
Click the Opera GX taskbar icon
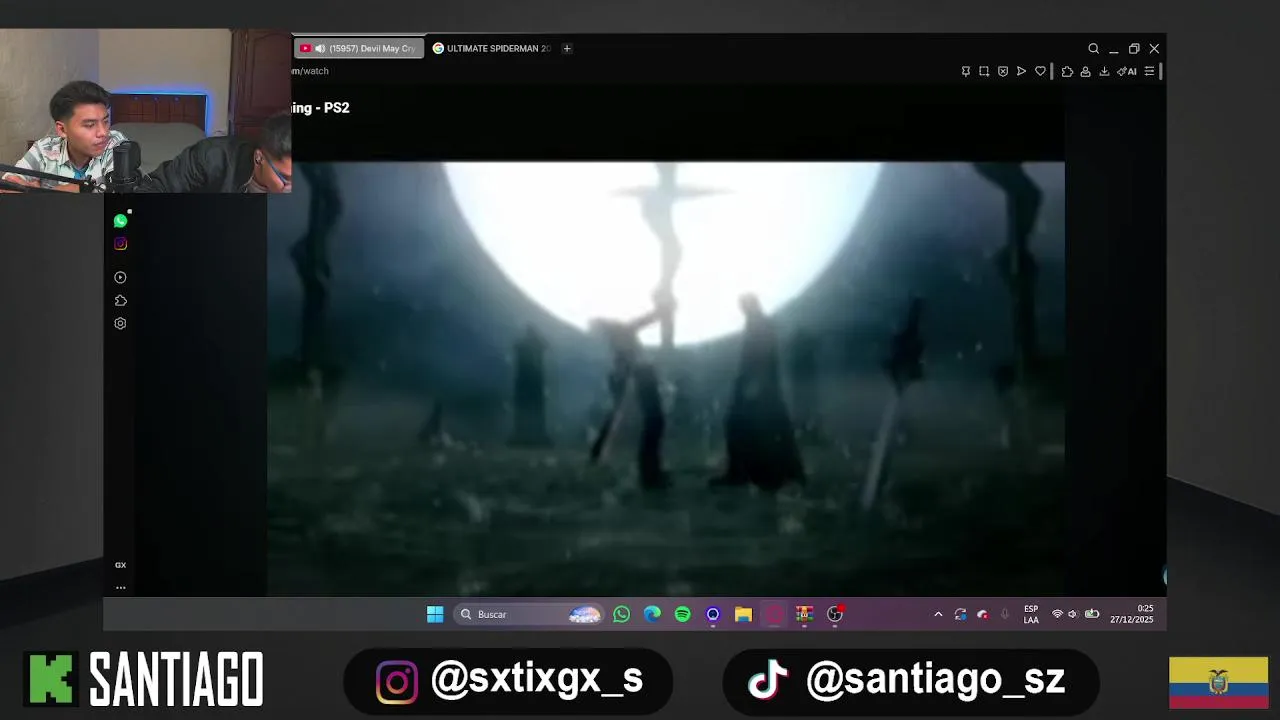click(x=774, y=614)
